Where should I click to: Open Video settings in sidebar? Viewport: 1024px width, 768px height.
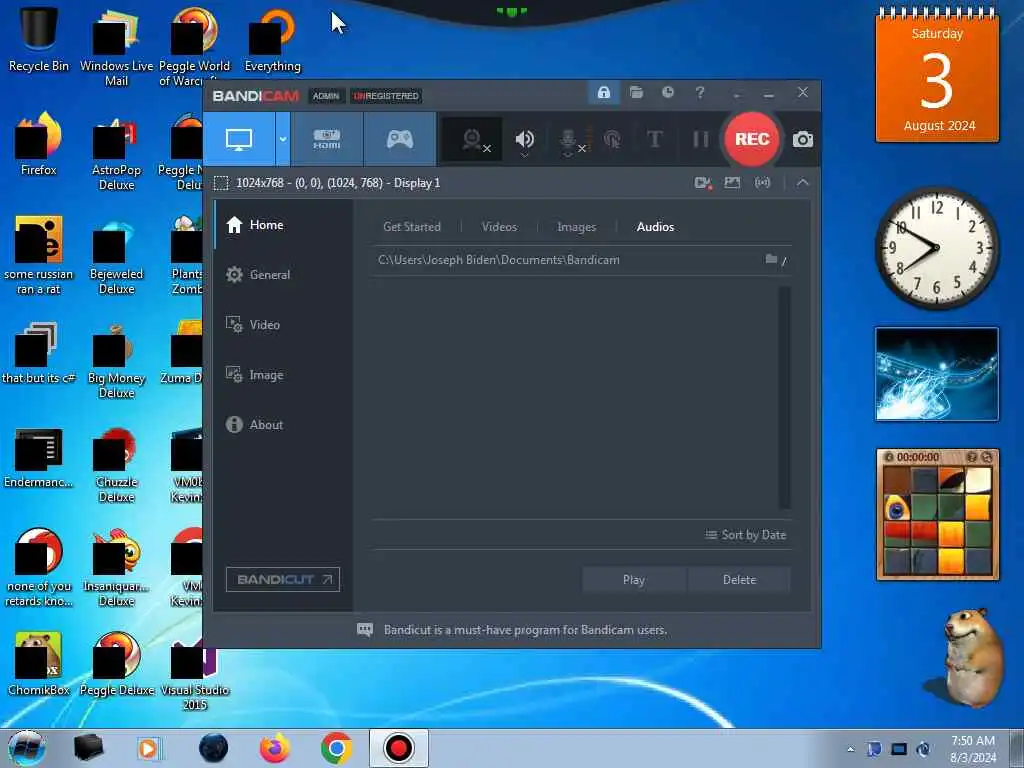283,325
